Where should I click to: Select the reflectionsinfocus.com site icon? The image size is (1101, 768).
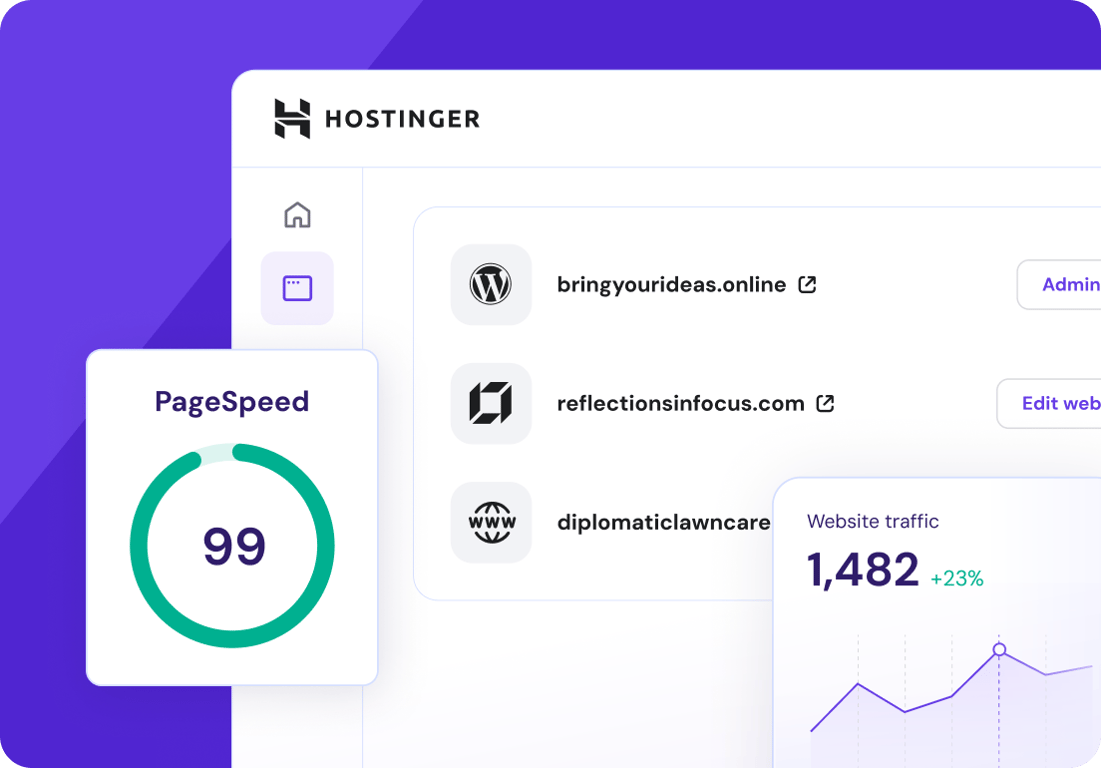pyautogui.click(x=491, y=403)
